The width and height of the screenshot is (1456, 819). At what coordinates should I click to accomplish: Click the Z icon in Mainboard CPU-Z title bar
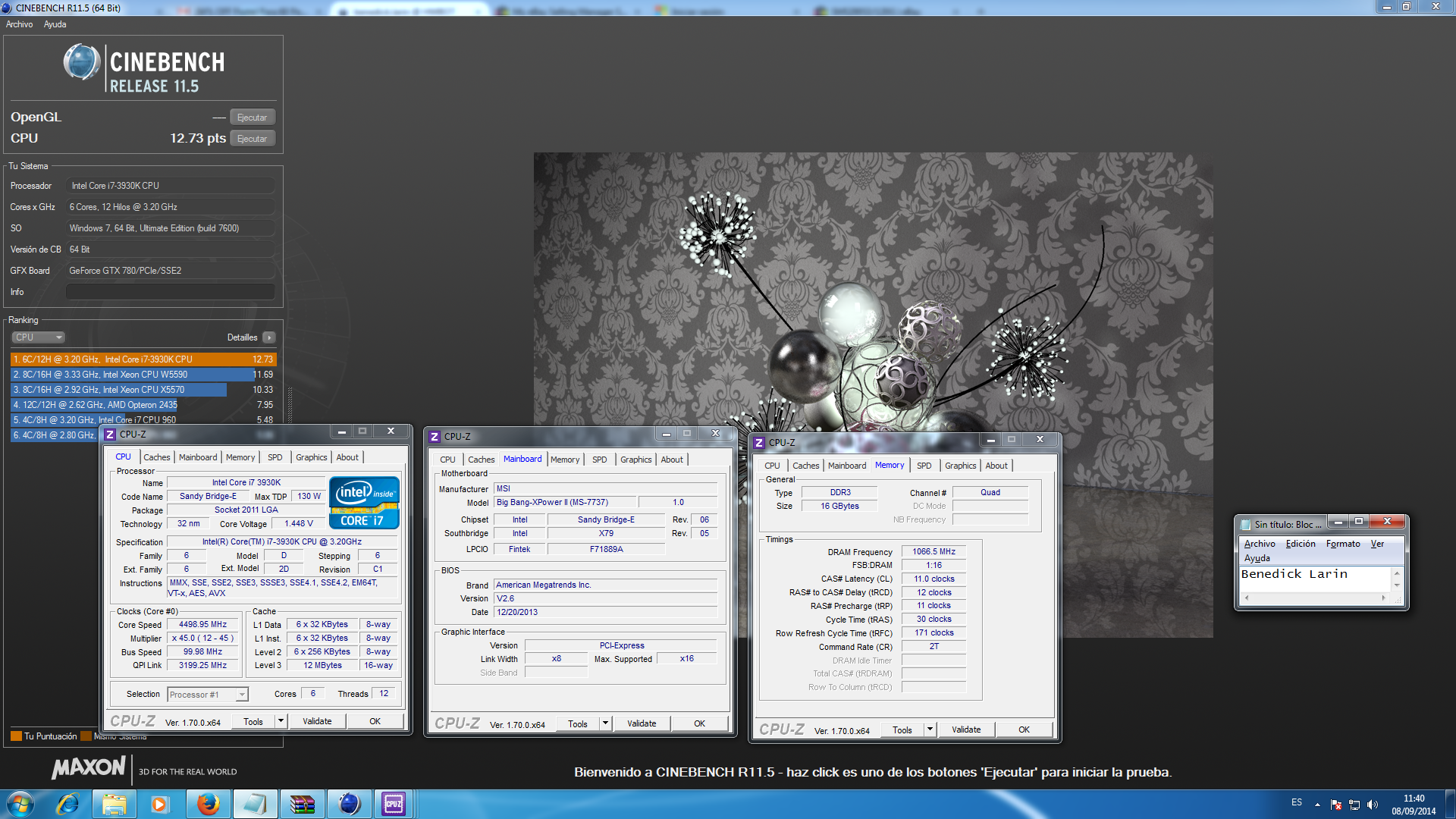coord(435,437)
